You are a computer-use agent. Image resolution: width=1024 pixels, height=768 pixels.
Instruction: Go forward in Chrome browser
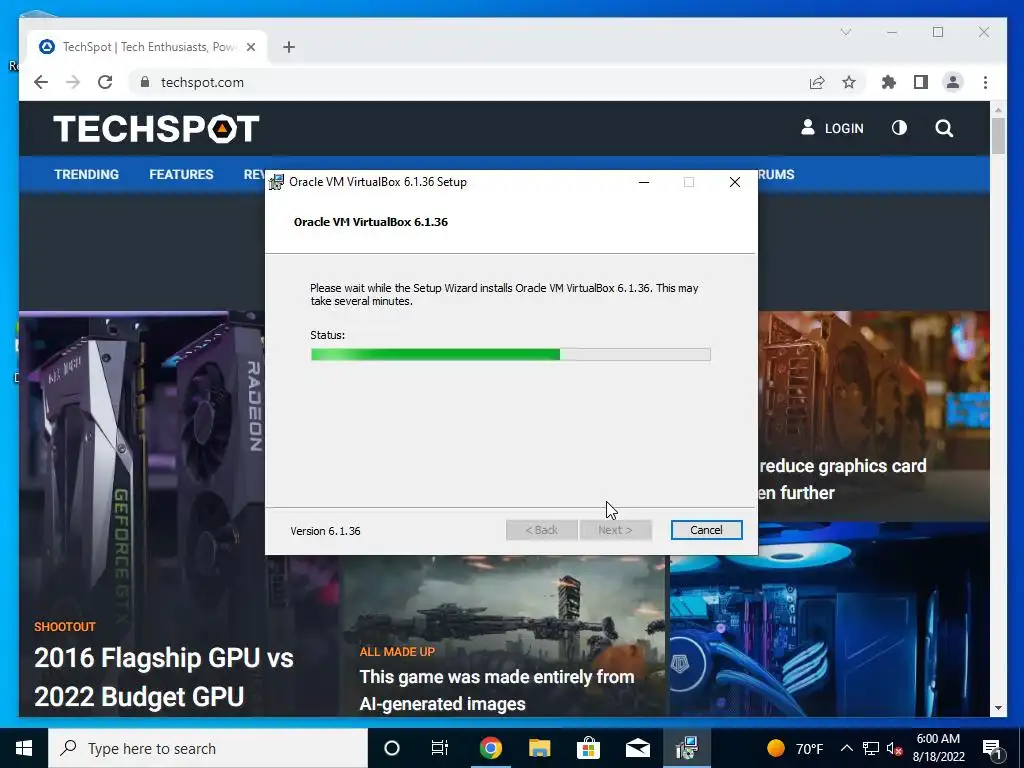tap(73, 82)
